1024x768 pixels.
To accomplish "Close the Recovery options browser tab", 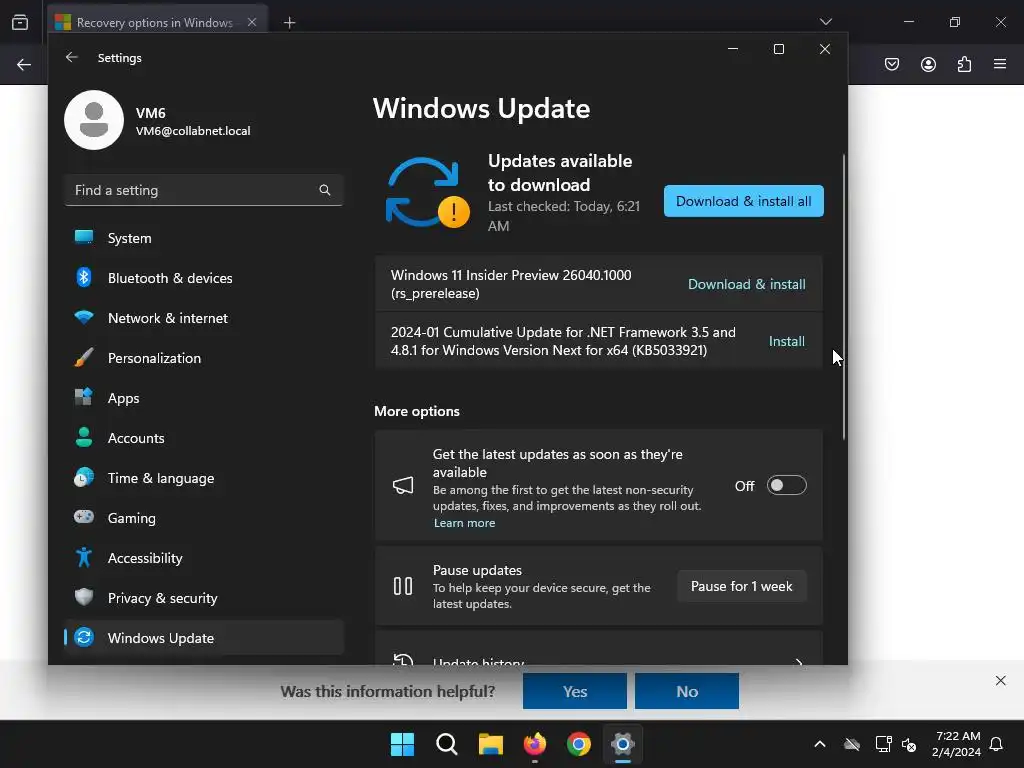I will pyautogui.click(x=252, y=22).
